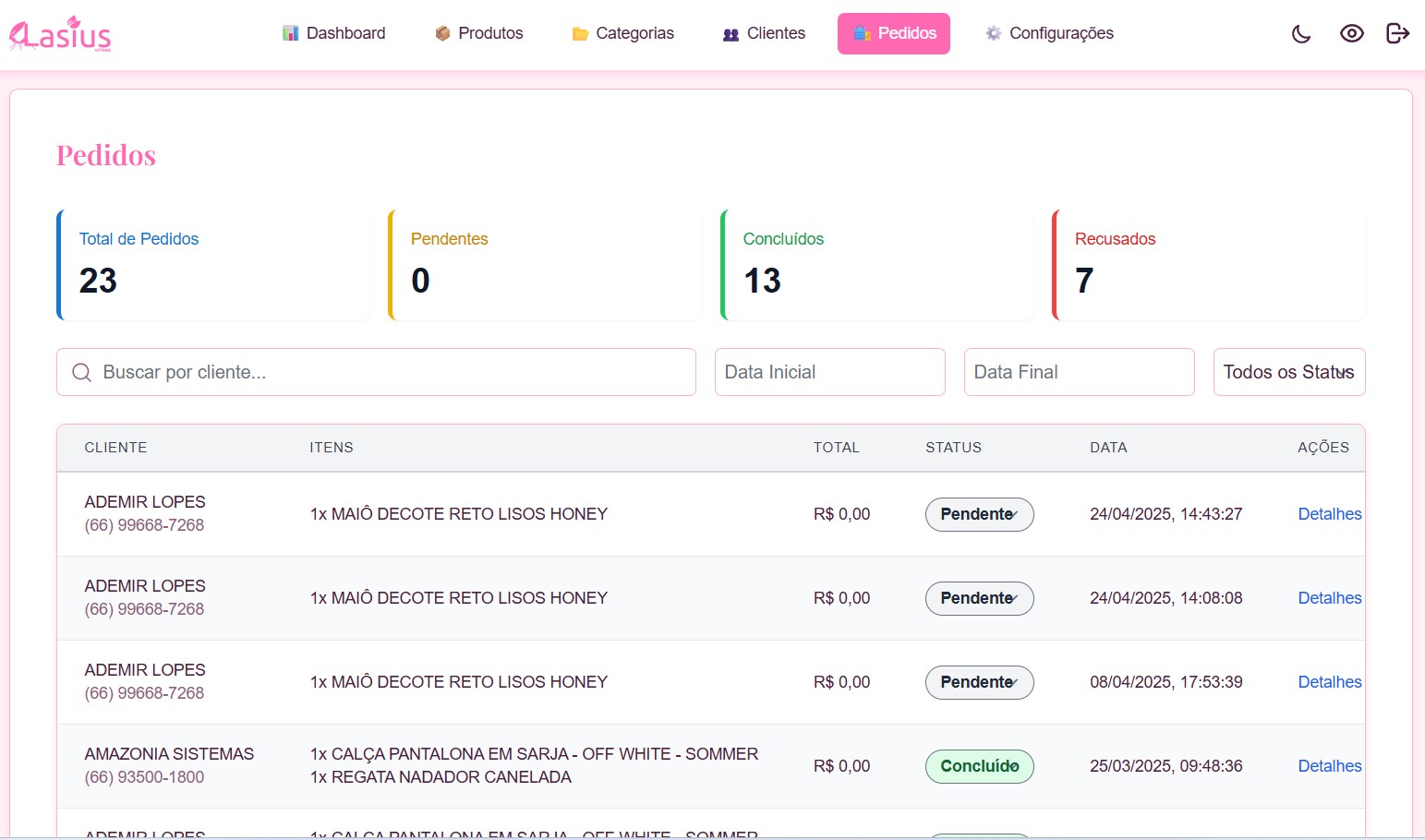
Task: Open Detalhes for 24/04/2025 14:08:08 order
Action: (1330, 598)
